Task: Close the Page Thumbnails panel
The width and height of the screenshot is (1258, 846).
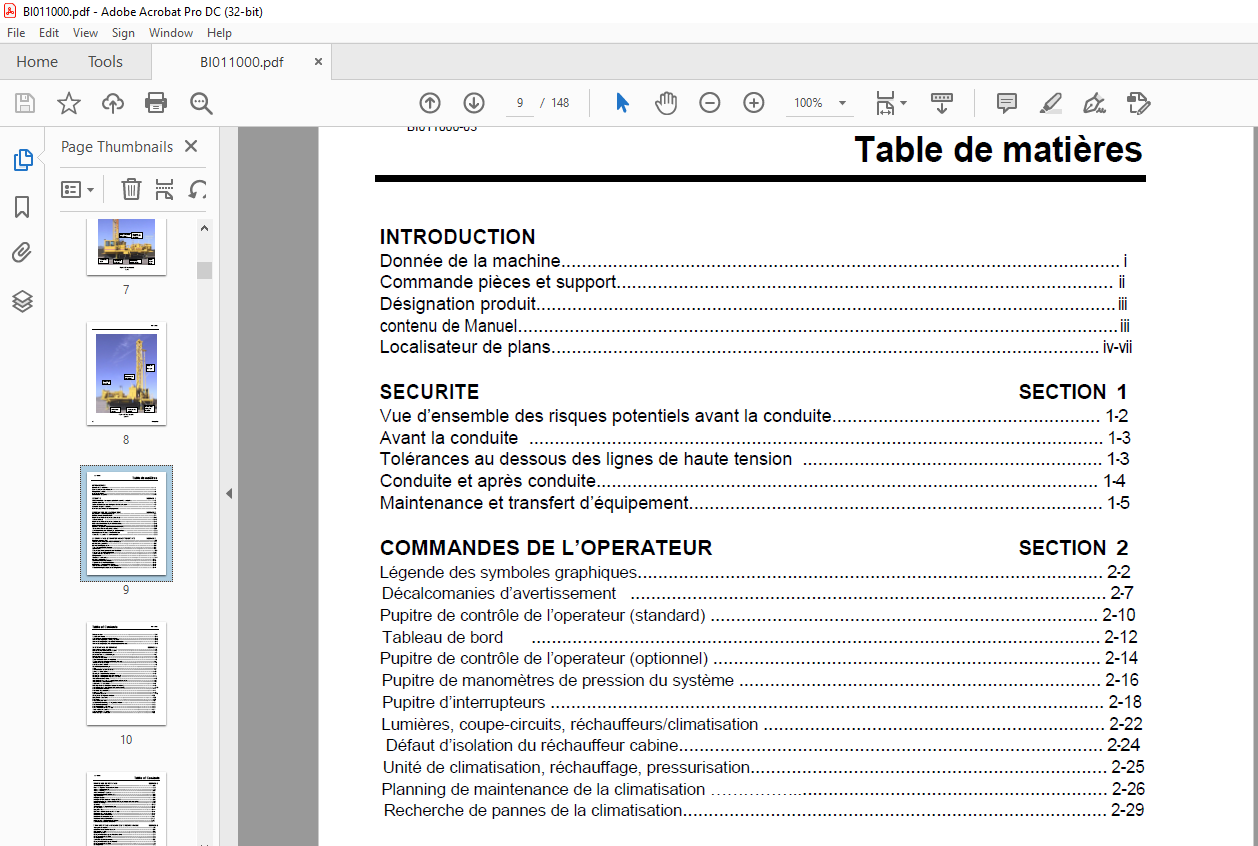Action: 191,146
